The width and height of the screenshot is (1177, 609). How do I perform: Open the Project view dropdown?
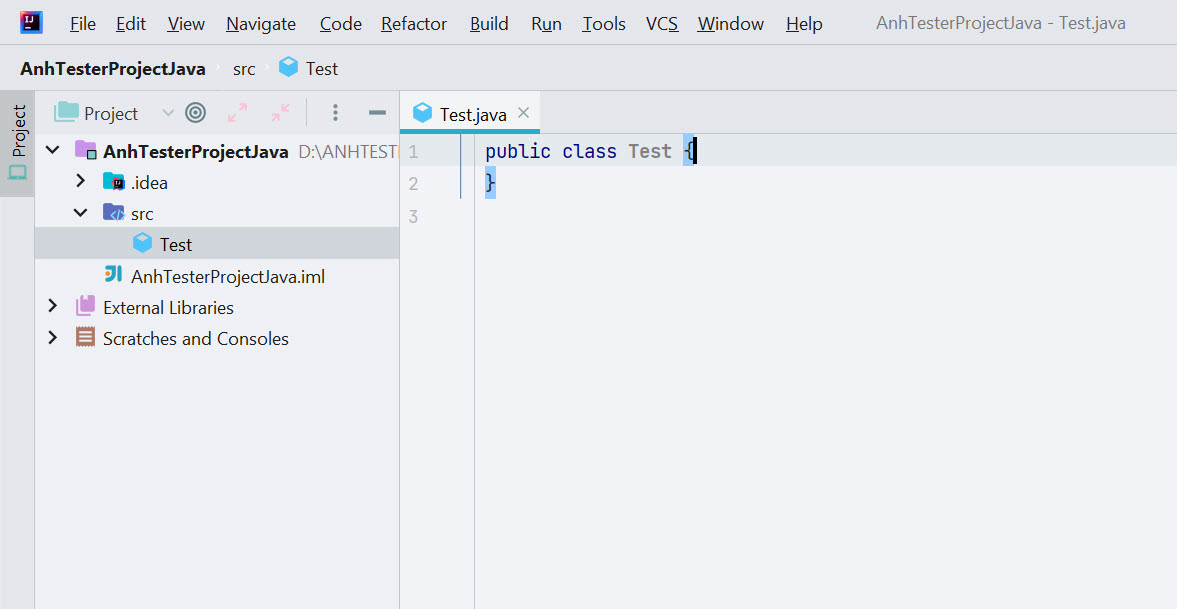(167, 113)
